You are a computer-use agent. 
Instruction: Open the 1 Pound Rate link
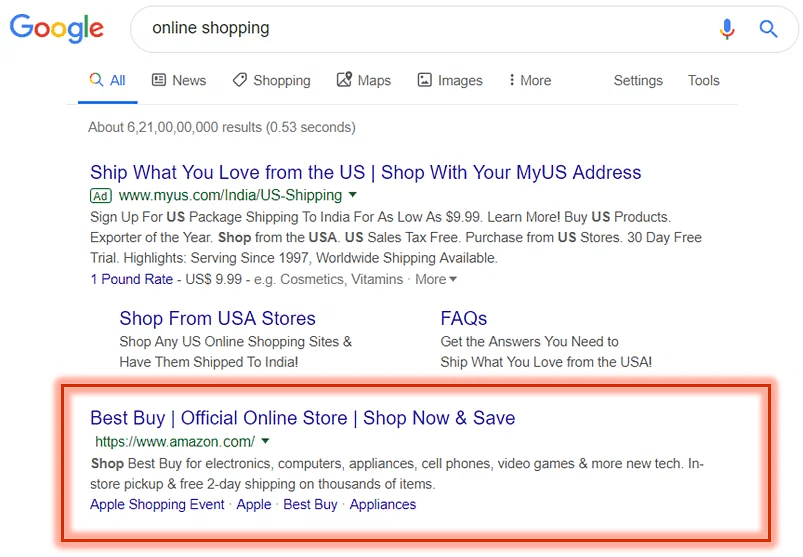tap(132, 280)
